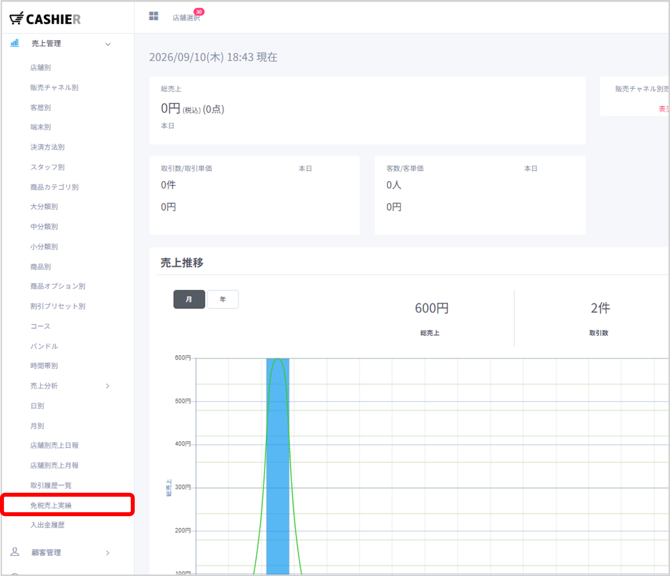Click the 0人 customer count
Viewport: 670px width, 576px height.
coord(394,185)
